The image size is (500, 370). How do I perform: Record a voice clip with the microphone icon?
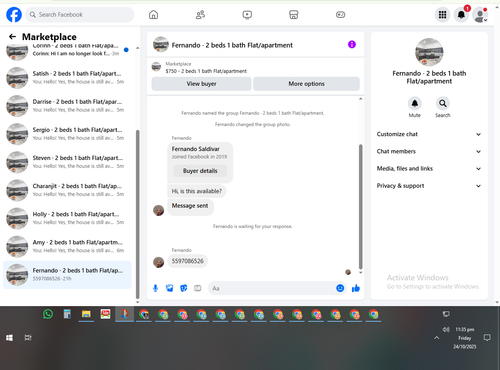pos(155,288)
